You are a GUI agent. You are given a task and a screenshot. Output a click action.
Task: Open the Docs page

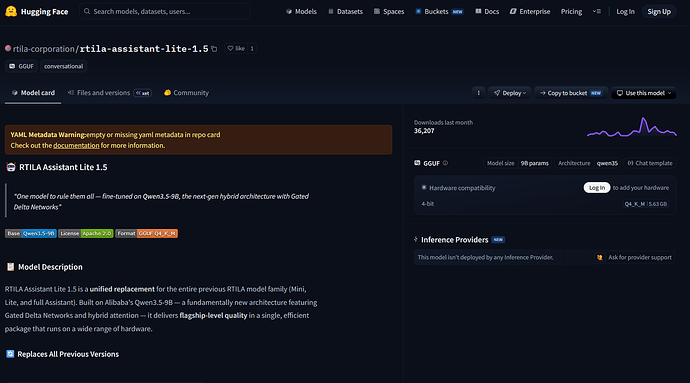pyautogui.click(x=487, y=11)
